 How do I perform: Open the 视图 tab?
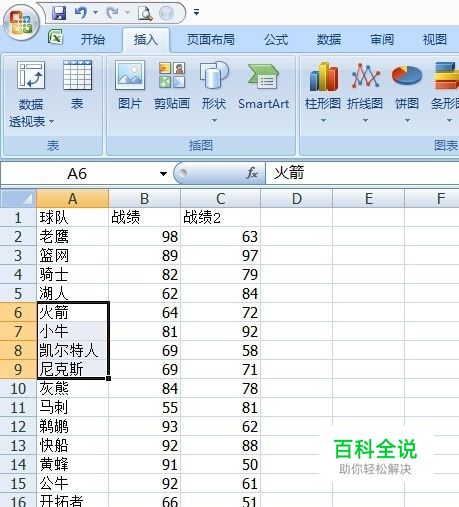[435, 40]
